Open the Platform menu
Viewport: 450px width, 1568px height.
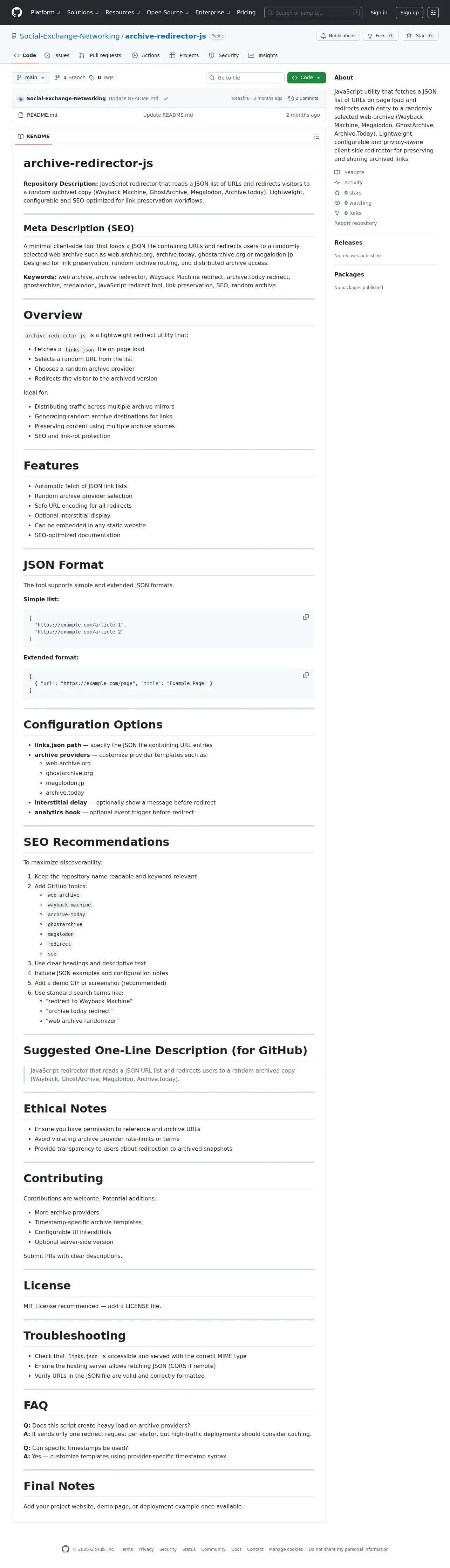coord(45,12)
